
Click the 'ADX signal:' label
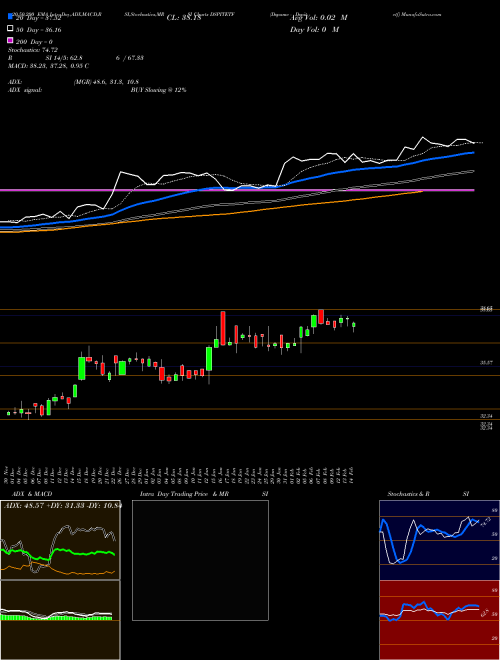pyautogui.click(x=25, y=90)
